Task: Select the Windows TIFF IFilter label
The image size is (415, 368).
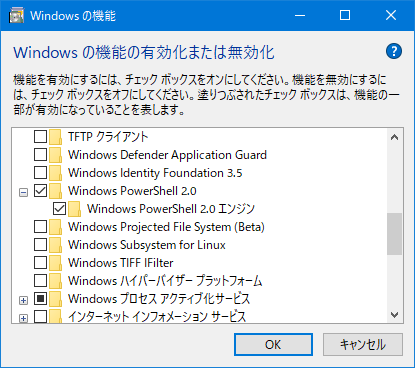Action: (121, 263)
